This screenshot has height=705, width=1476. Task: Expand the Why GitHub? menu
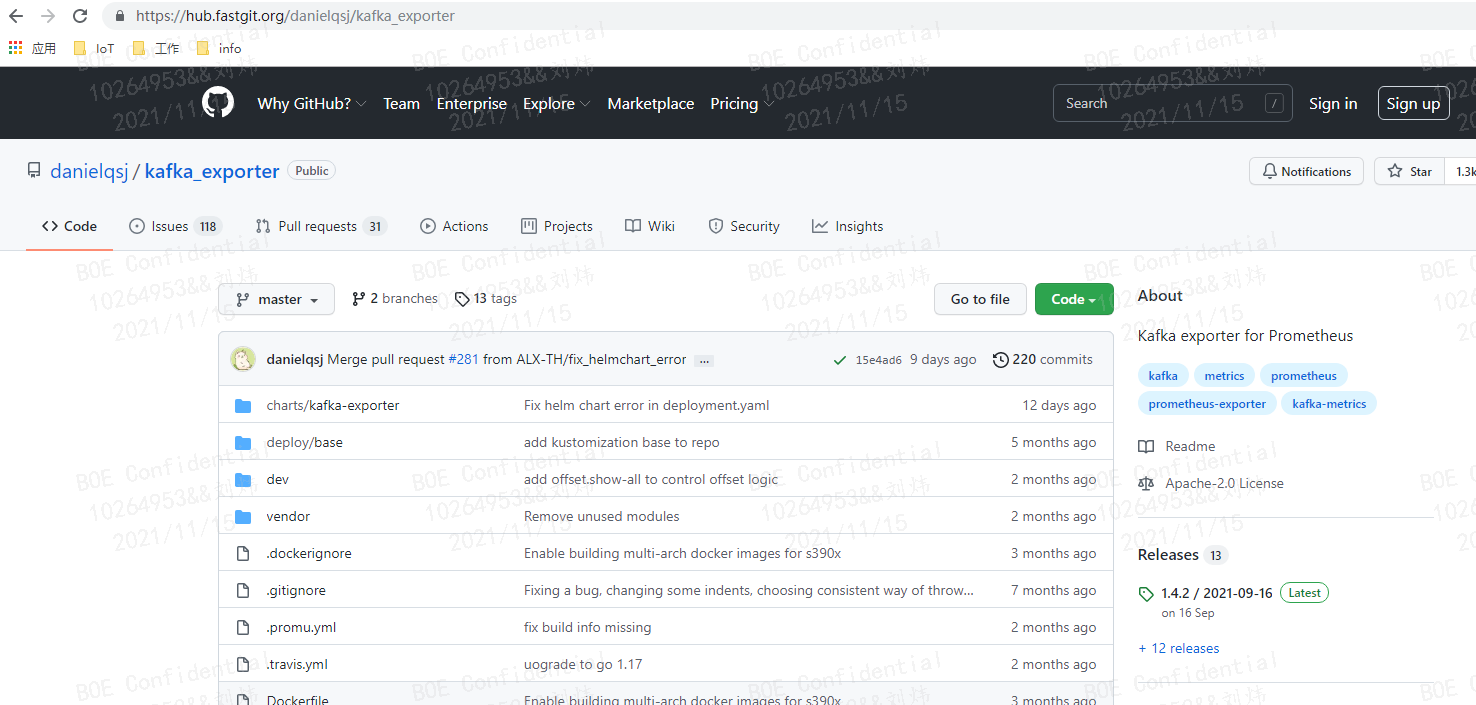pos(311,103)
